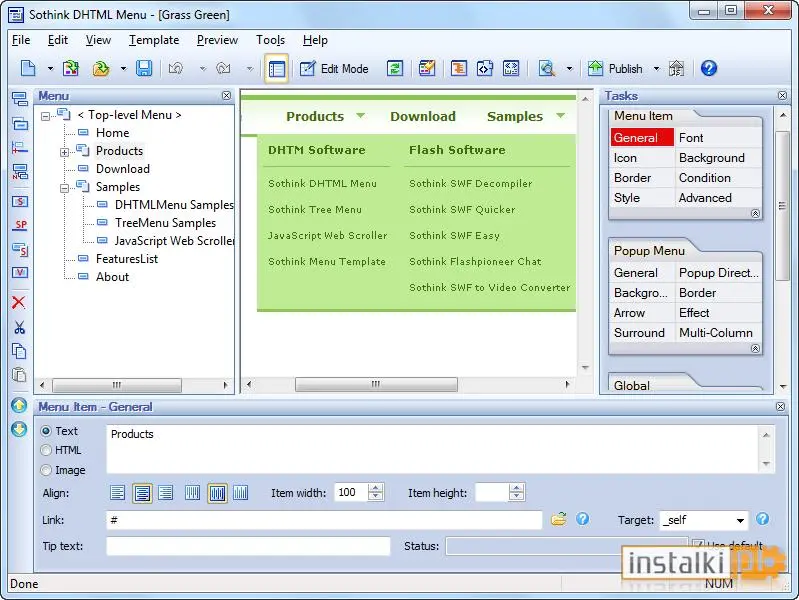Viewport: 799px width, 600px height.
Task: Click the green refresh preview icon
Action: coord(395,68)
